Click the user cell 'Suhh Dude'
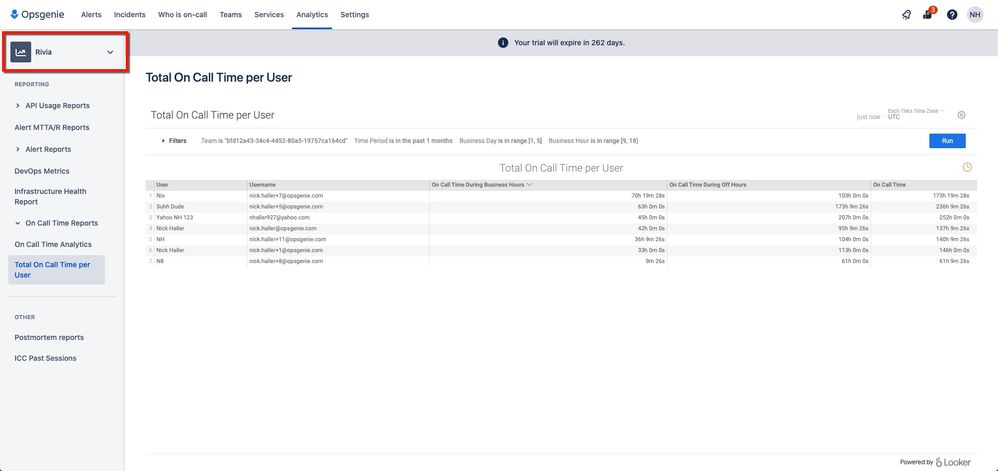Screen dimensions: 998x471 tap(169, 206)
